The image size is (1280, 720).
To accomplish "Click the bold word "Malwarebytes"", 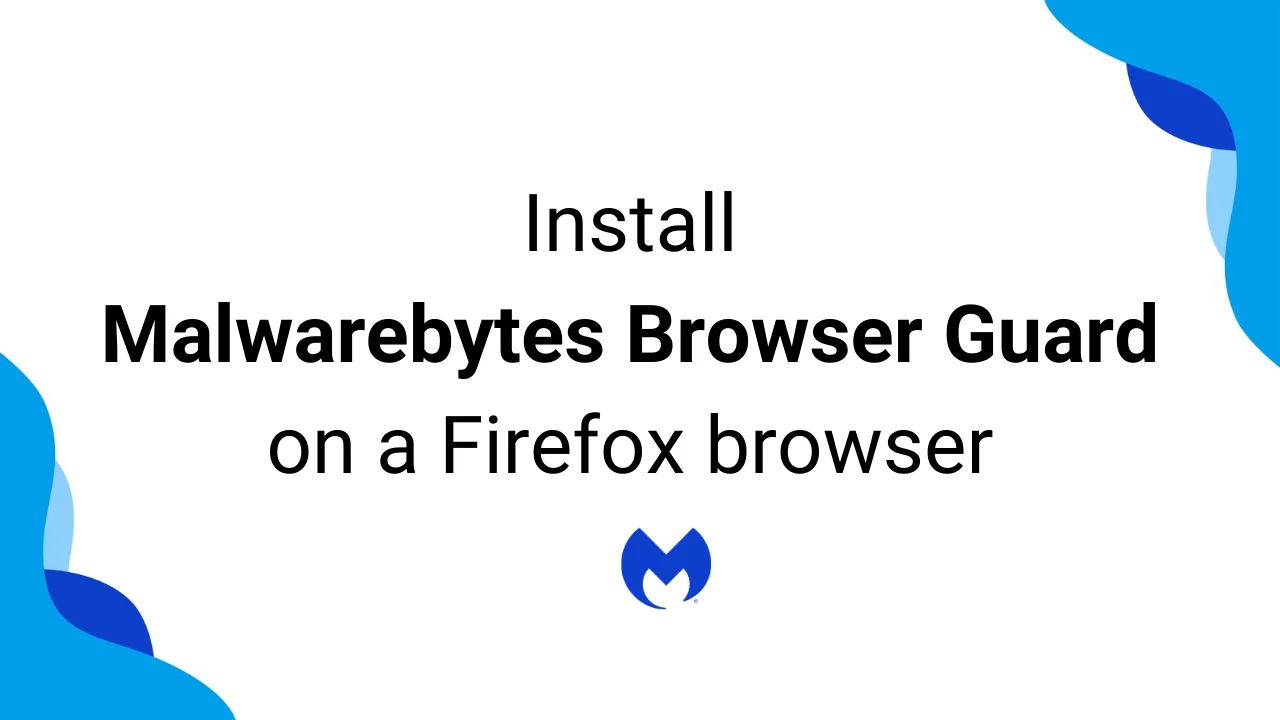I will pos(353,336).
